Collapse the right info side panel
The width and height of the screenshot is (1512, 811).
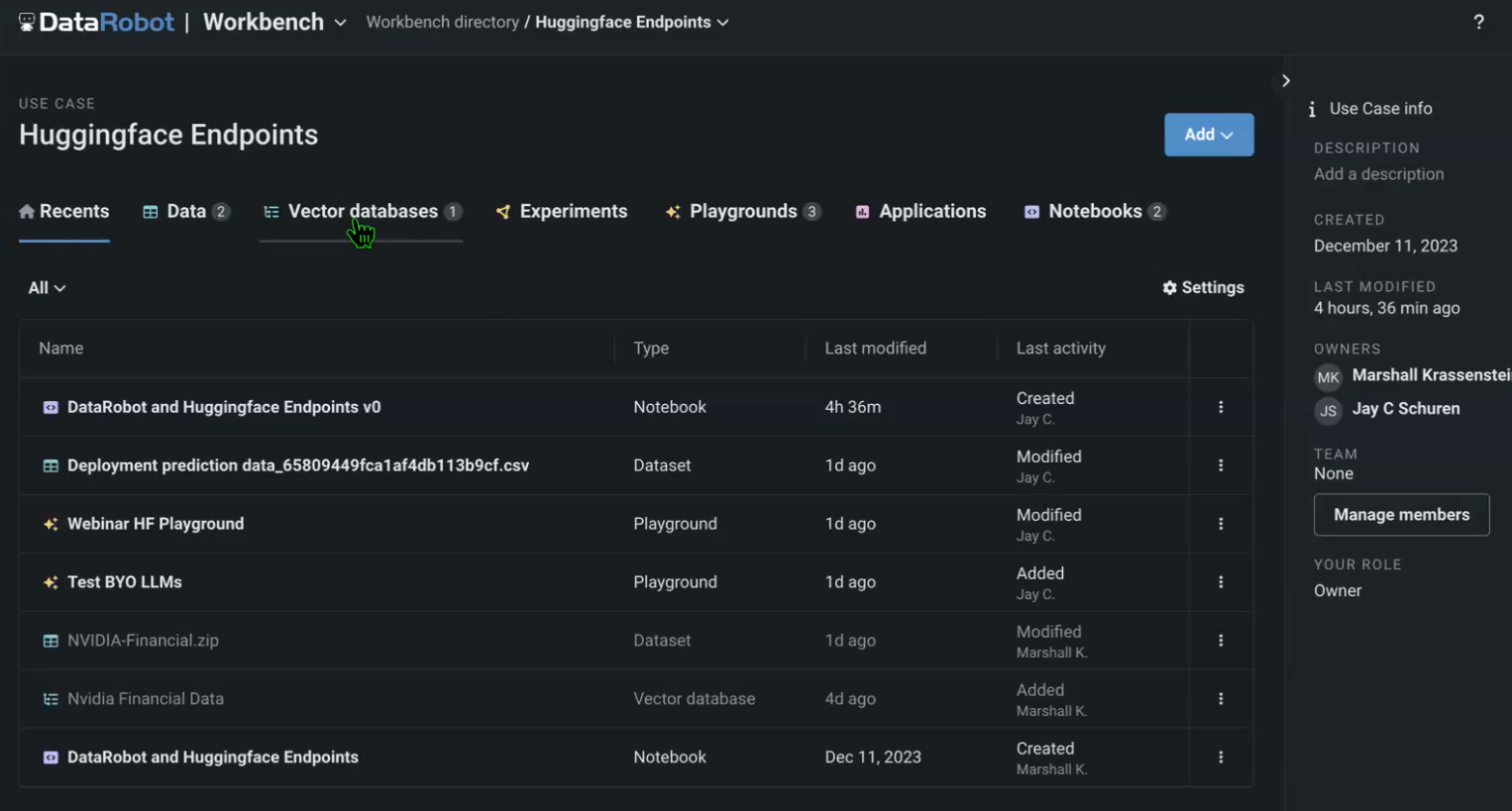[x=1286, y=81]
